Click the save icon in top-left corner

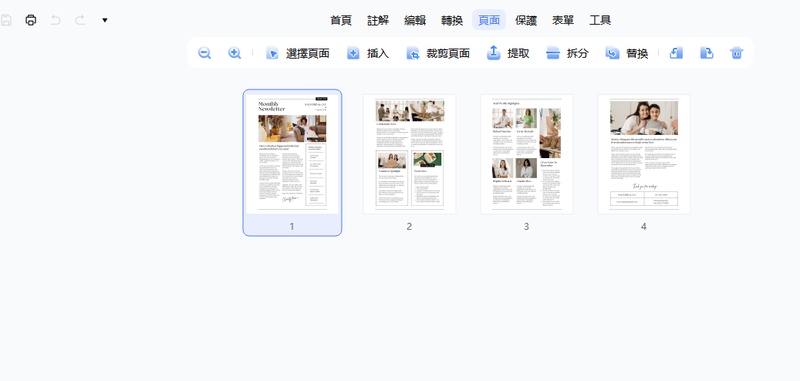pos(6,20)
